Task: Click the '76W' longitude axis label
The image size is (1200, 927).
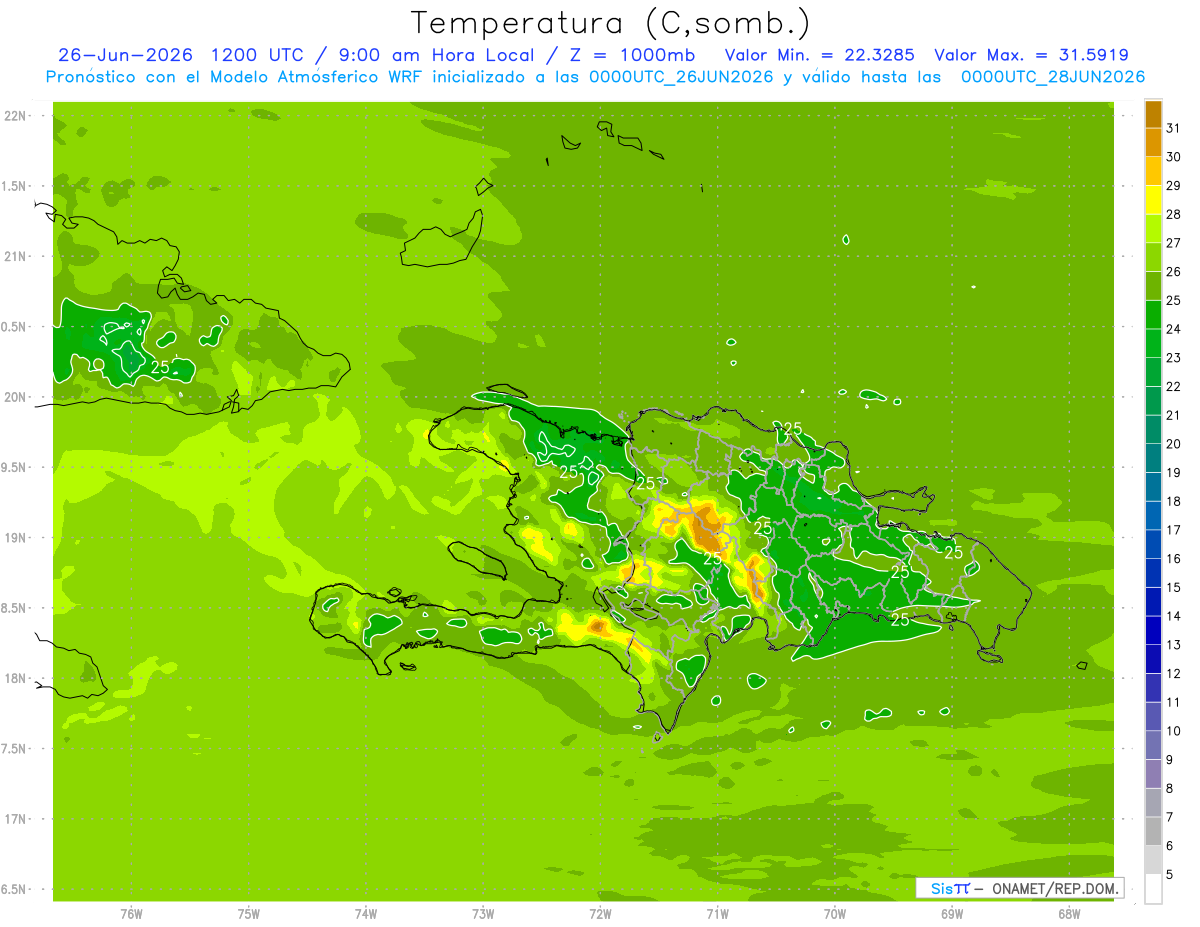Action: [131, 914]
